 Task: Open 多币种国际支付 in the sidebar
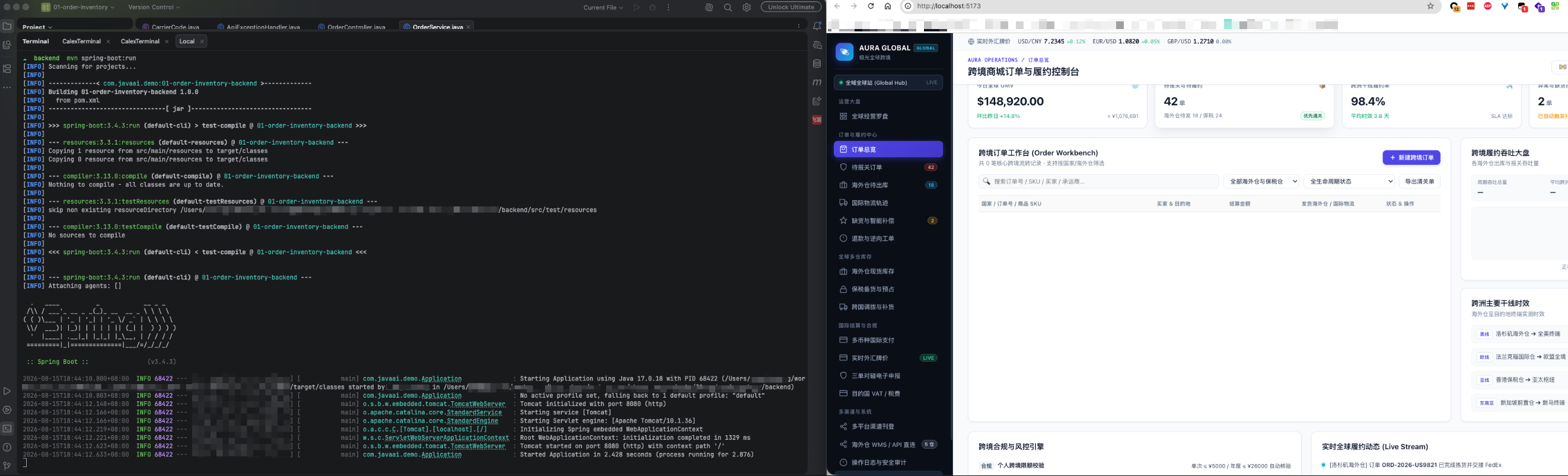[x=888, y=340]
